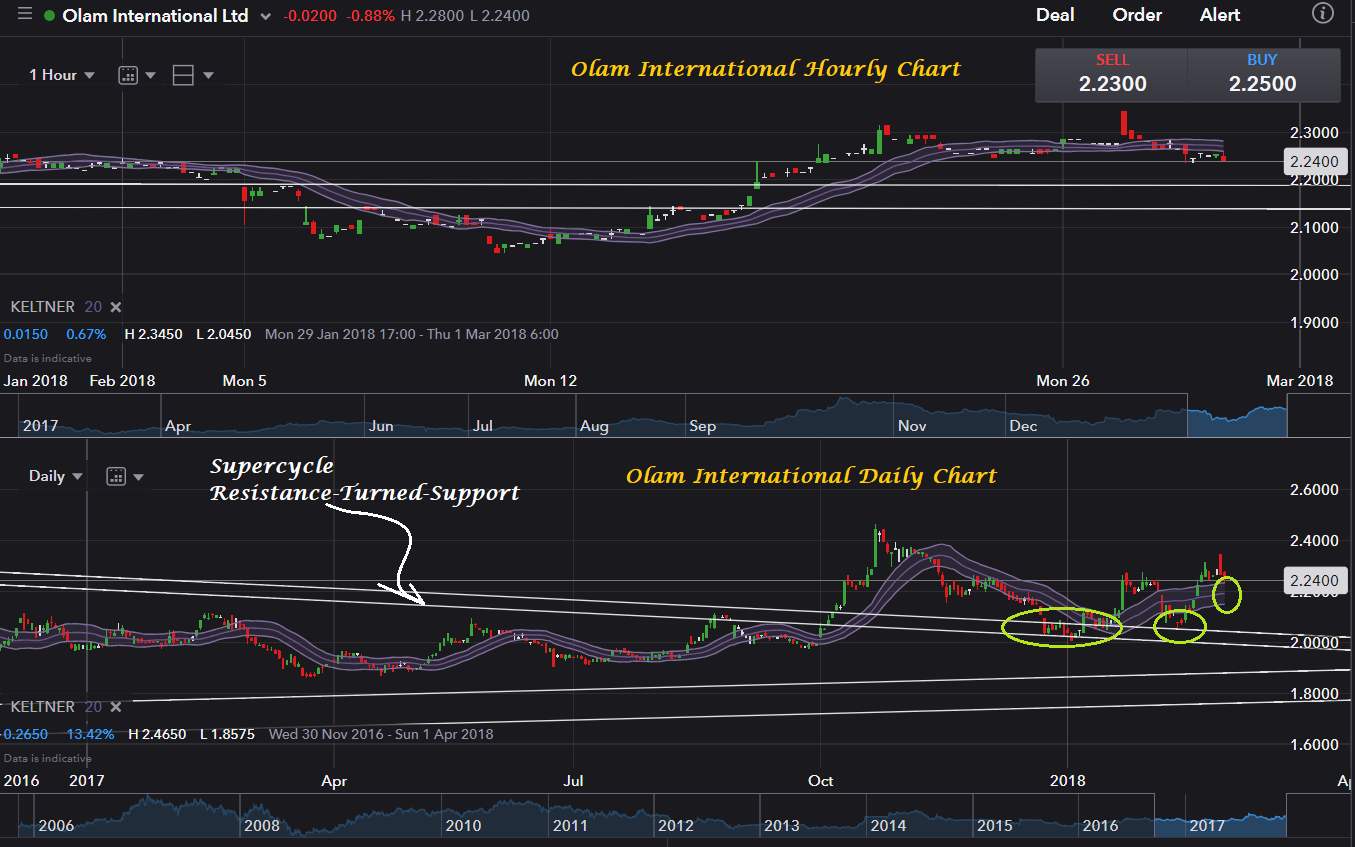This screenshot has height=847, width=1355.
Task: Click the '13.42%' value under the daily chart
Action: pos(89,734)
